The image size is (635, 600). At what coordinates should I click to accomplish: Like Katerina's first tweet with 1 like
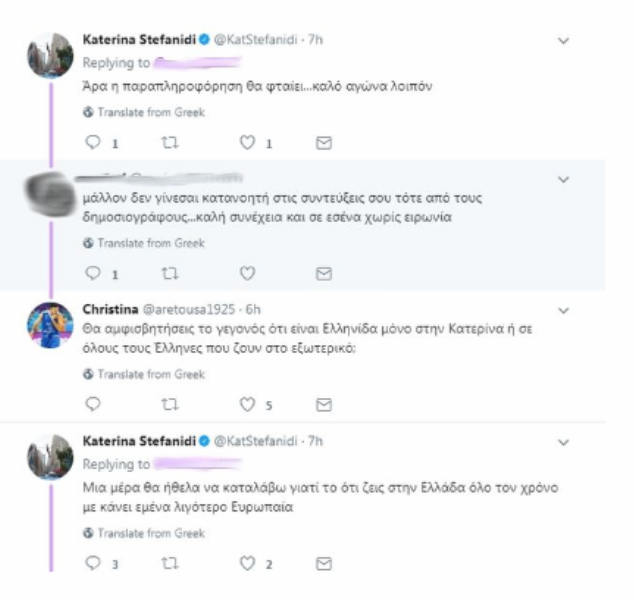tap(248, 144)
